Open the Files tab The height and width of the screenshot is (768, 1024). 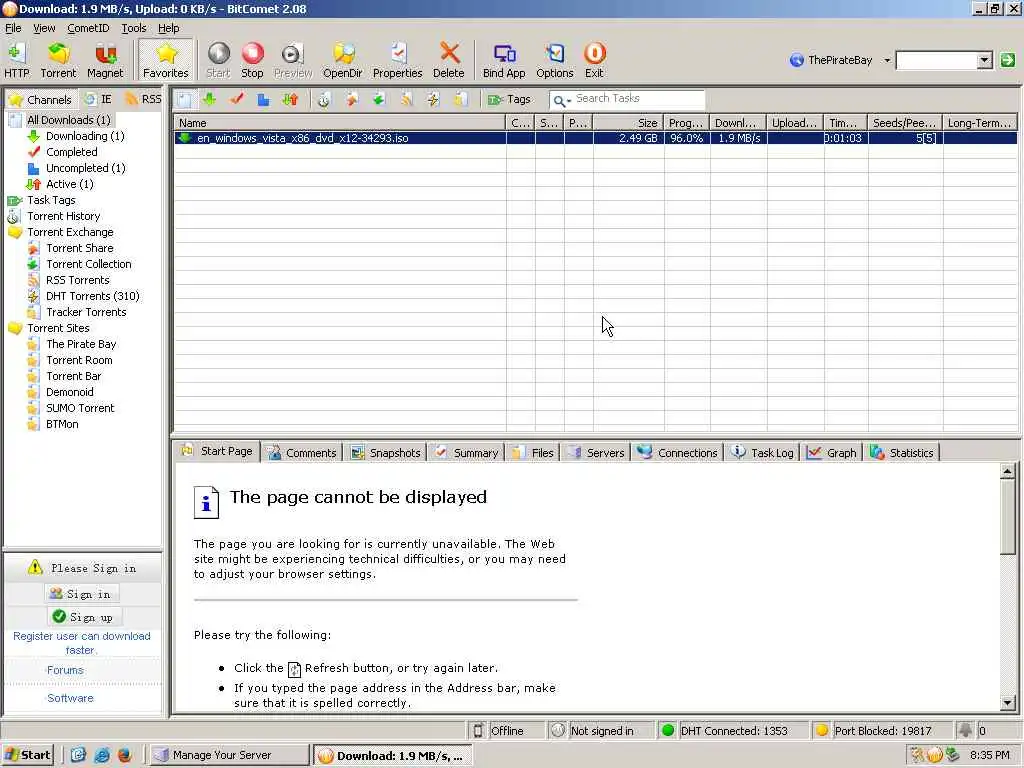point(534,453)
